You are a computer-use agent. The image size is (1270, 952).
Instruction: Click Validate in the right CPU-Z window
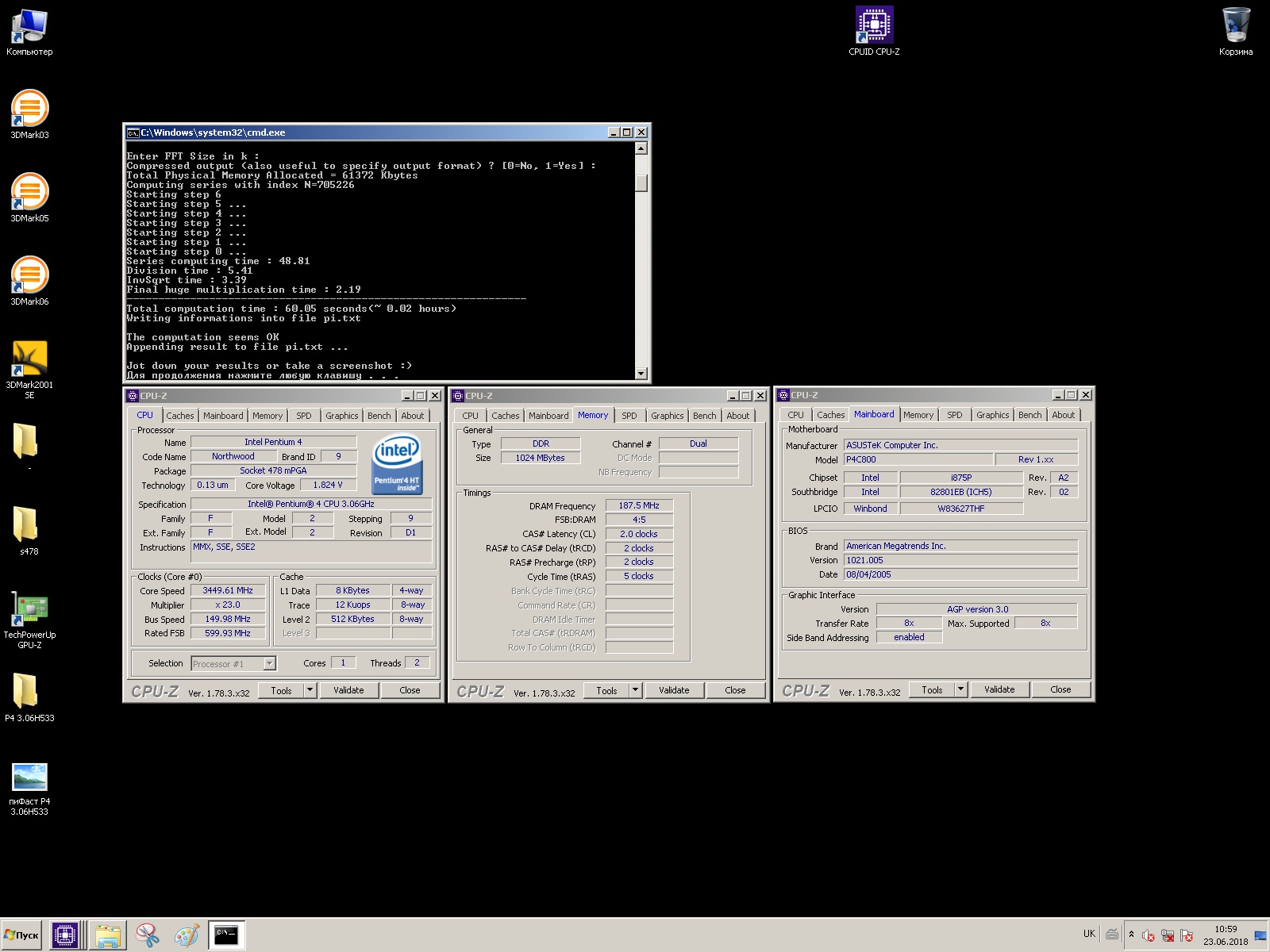coord(999,689)
